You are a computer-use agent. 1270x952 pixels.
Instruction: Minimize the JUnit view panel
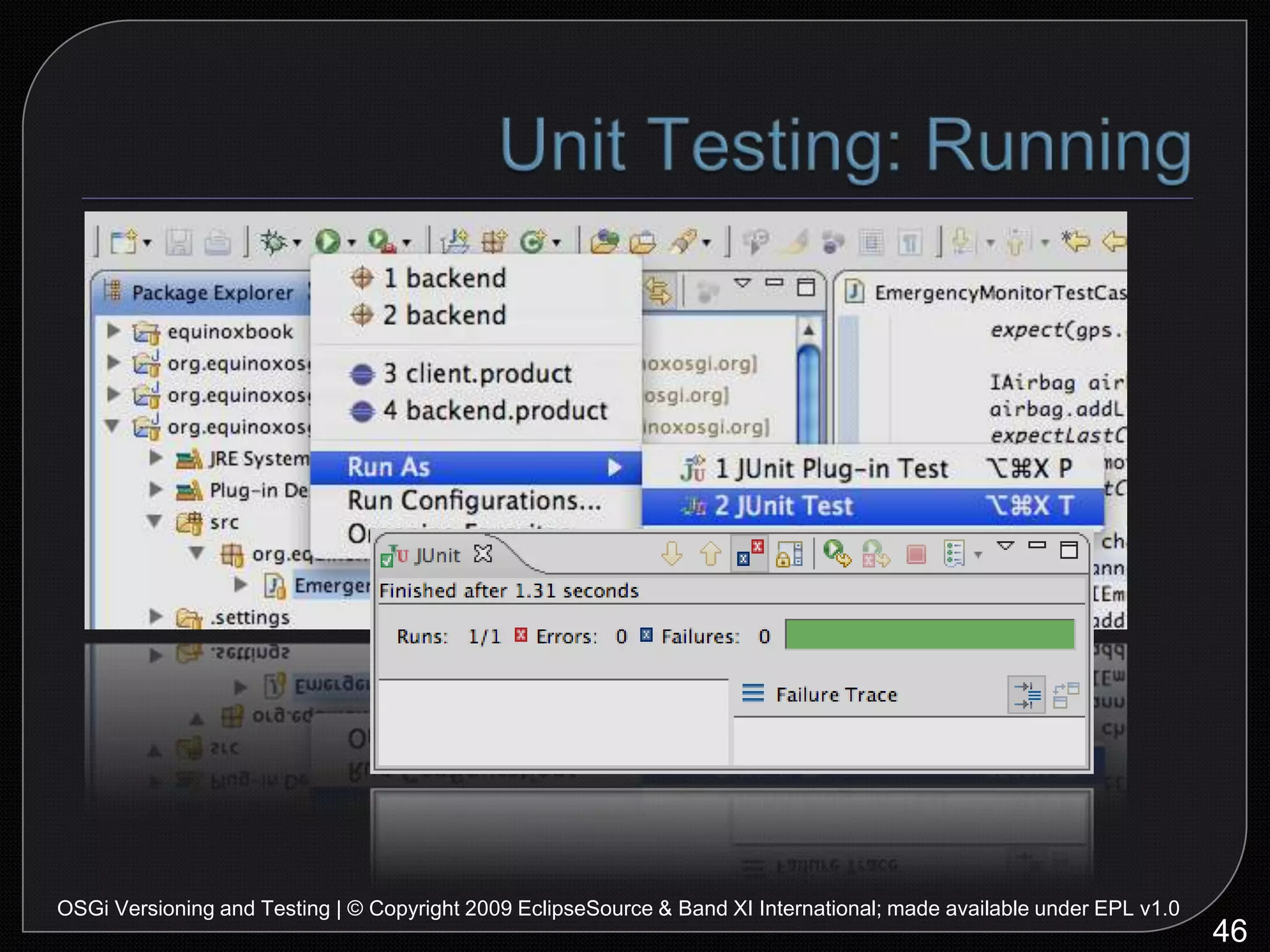(x=1037, y=545)
